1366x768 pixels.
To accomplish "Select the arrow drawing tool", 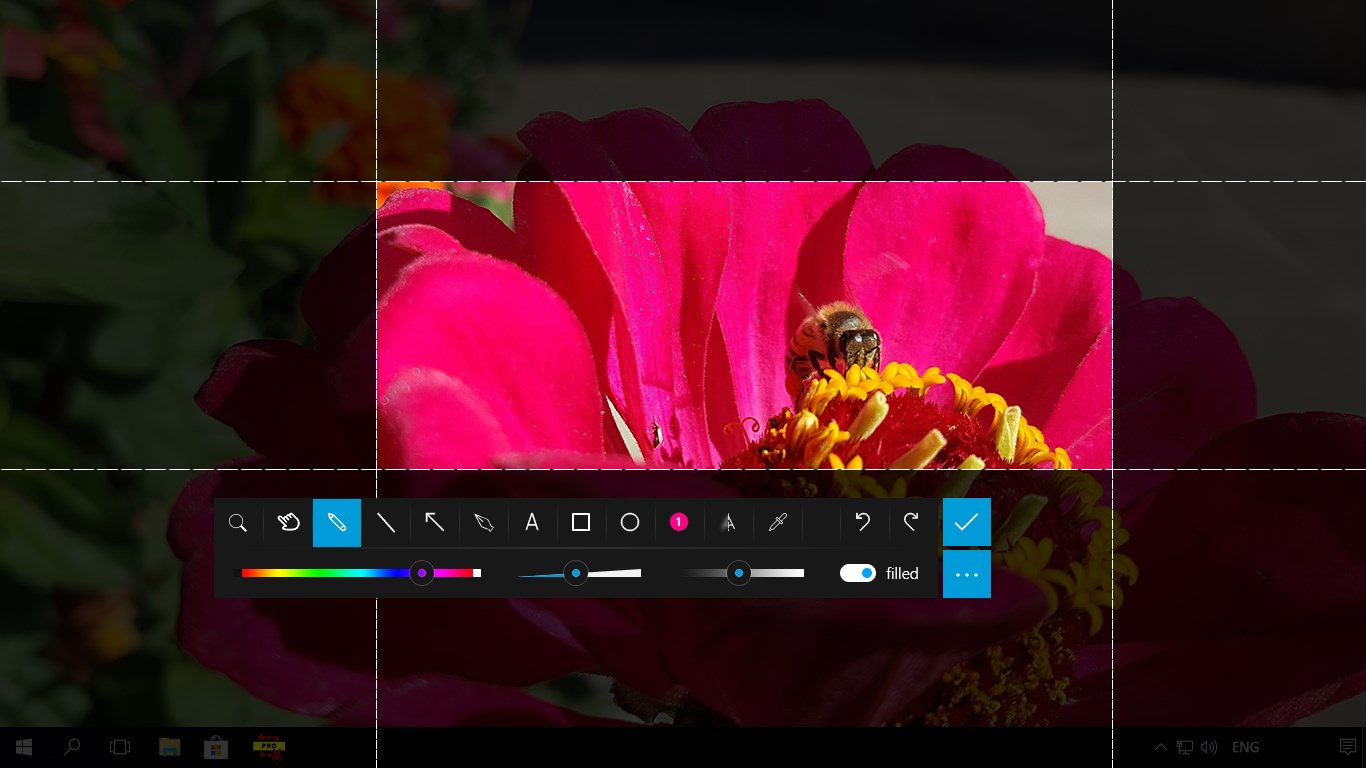I will click(435, 523).
